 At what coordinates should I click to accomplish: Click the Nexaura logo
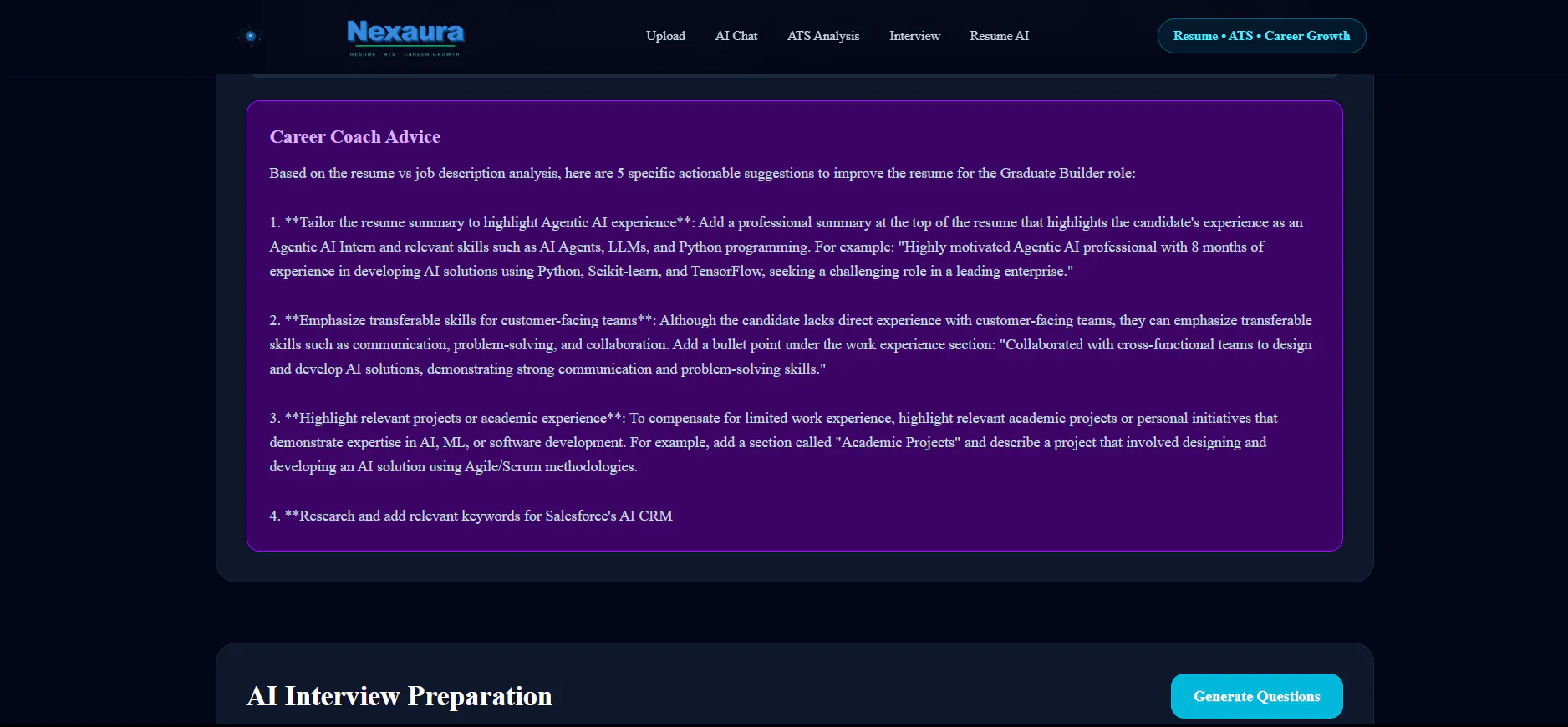click(x=405, y=37)
